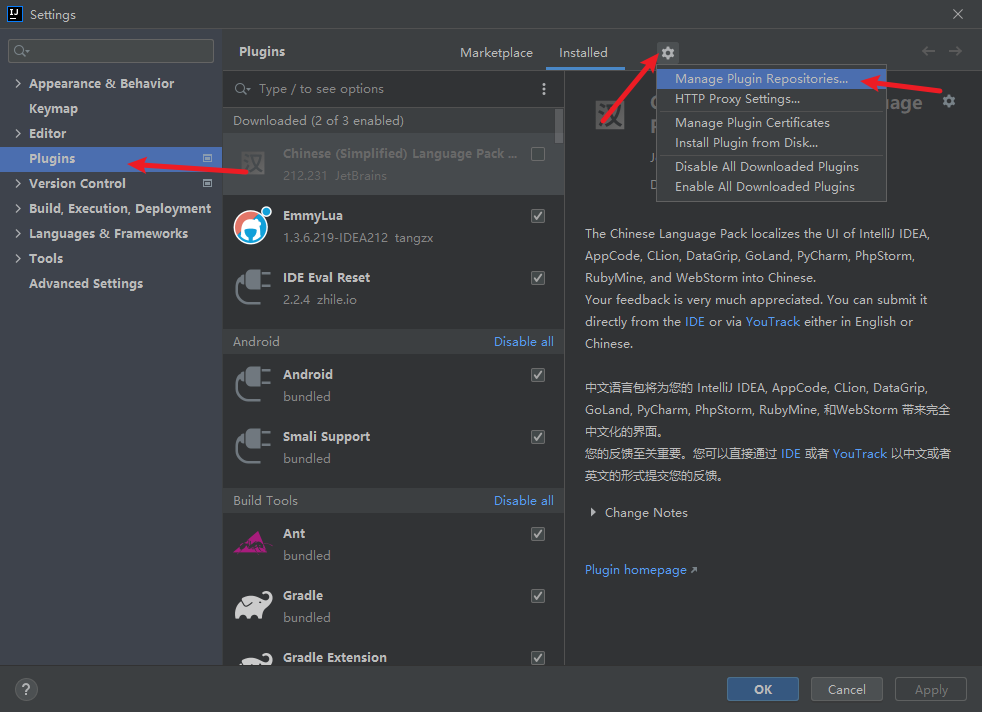This screenshot has height=712, width=982.
Task: Click the Apply button
Action: coord(931,689)
